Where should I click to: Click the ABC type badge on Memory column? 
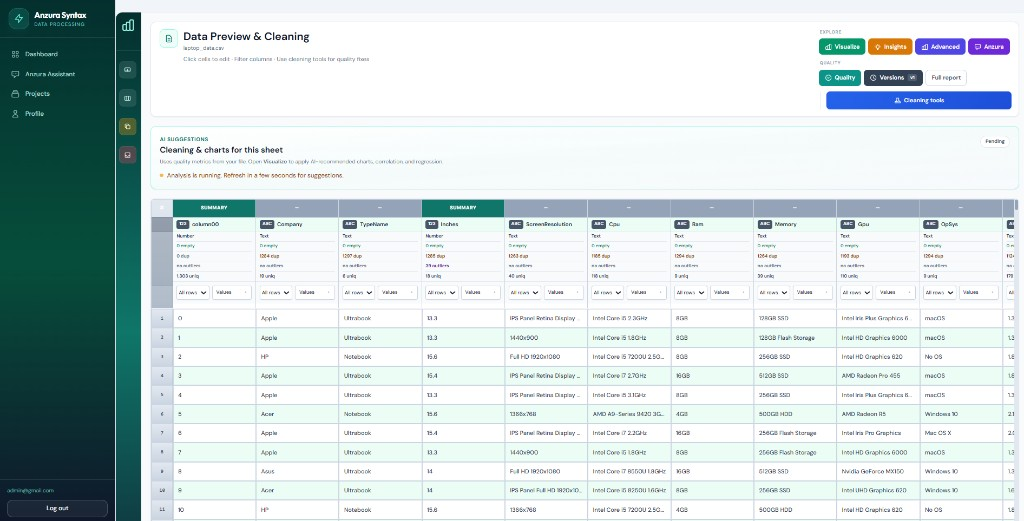click(x=765, y=224)
